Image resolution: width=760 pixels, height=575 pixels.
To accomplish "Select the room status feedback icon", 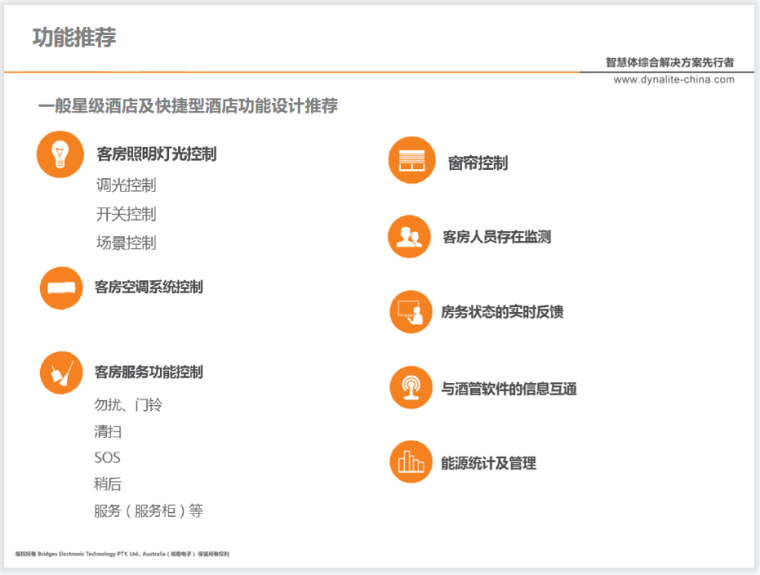I will point(411,312).
